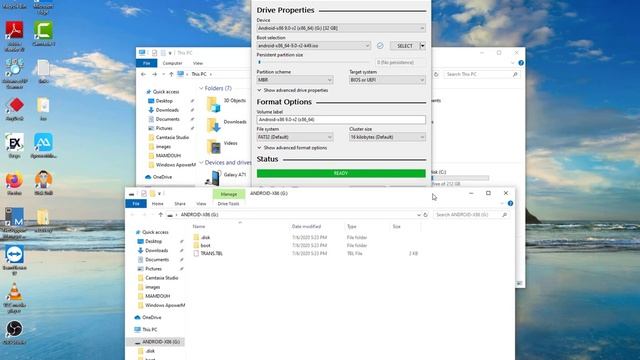Open Videos folder in This PC window
Screen dimensions: 640x360
(x=222, y=147)
